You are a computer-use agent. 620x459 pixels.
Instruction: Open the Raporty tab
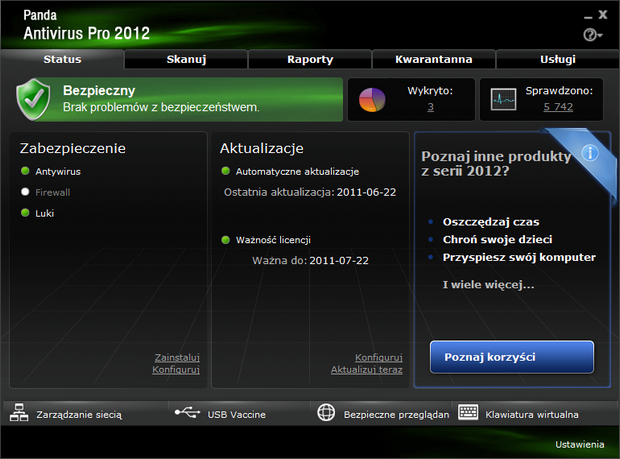tap(310, 59)
